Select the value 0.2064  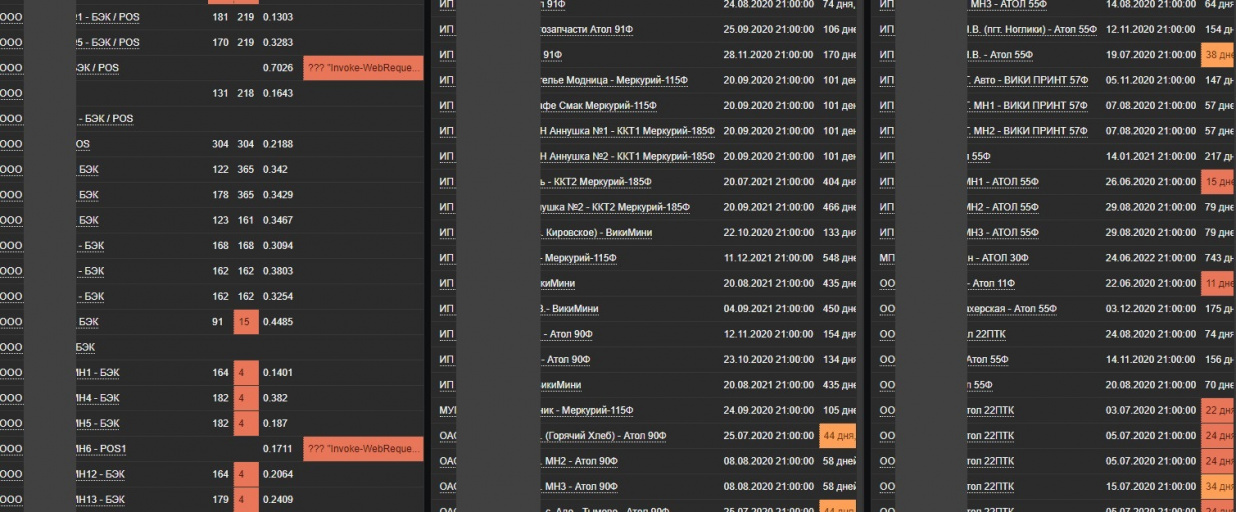[x=278, y=474]
